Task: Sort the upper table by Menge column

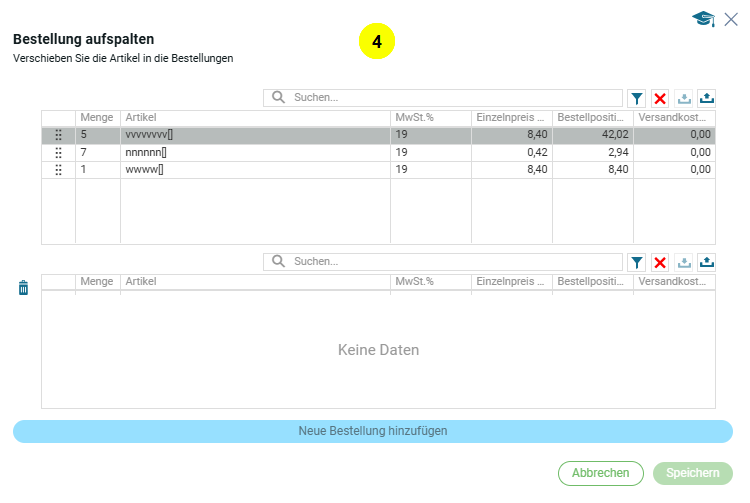Action: tap(97, 117)
